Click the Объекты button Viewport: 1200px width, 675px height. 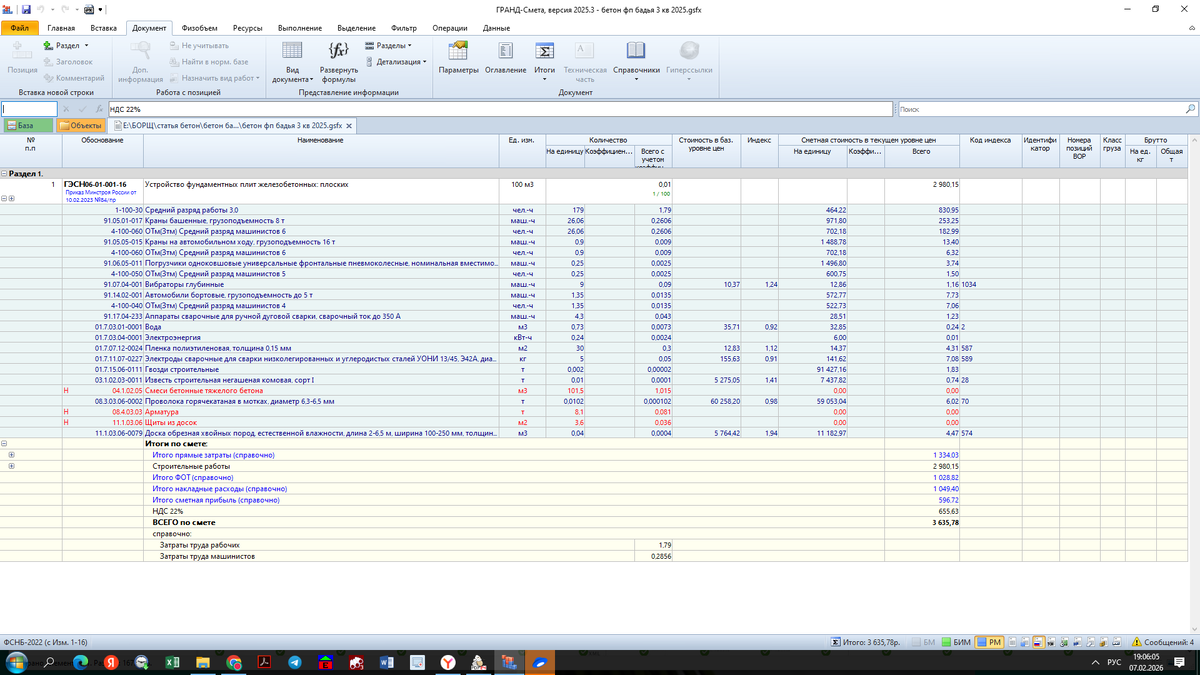(80, 125)
